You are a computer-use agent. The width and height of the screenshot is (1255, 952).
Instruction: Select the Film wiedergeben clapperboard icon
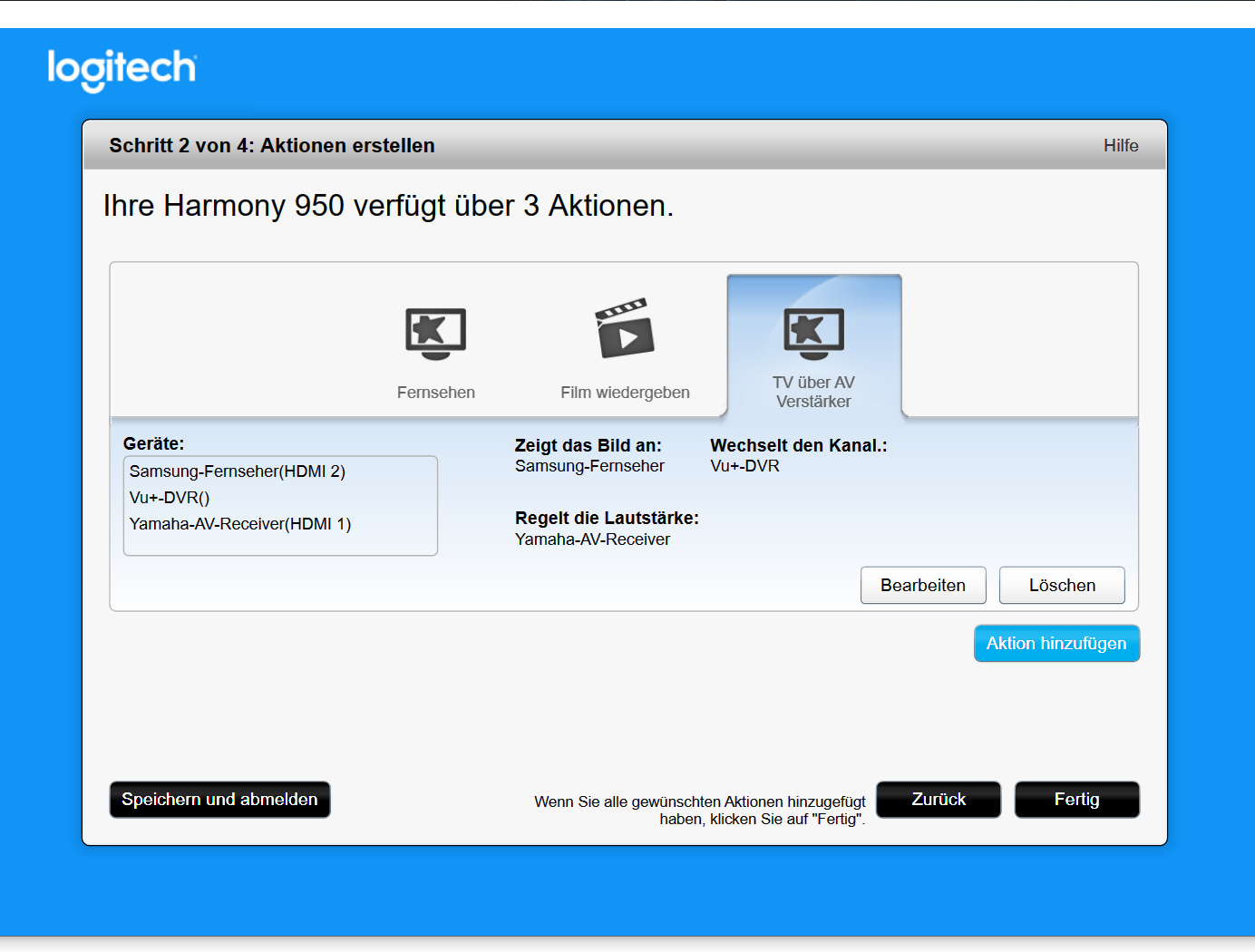click(625, 328)
